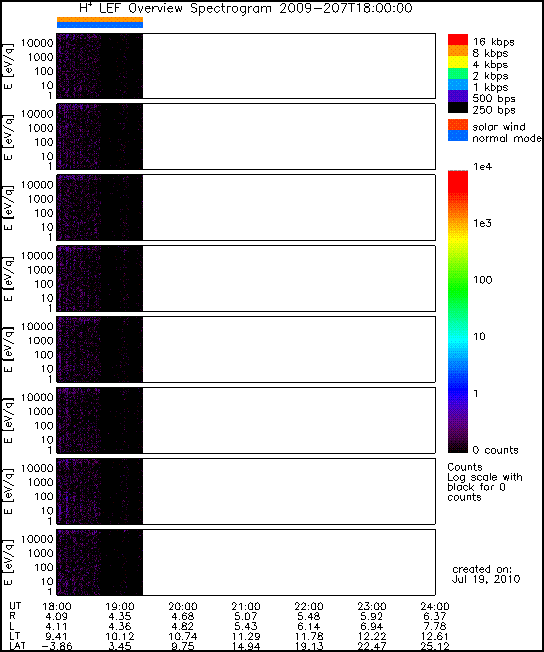The height and width of the screenshot is (652, 544).
Task: Click the green middle of the counts color bar
Action: tap(457, 291)
